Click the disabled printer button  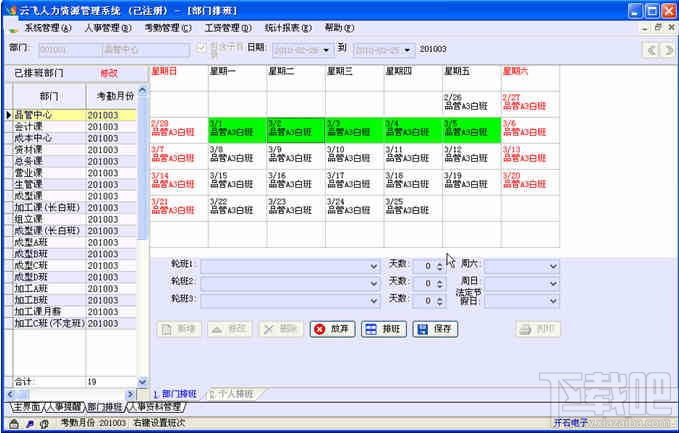click(538, 330)
